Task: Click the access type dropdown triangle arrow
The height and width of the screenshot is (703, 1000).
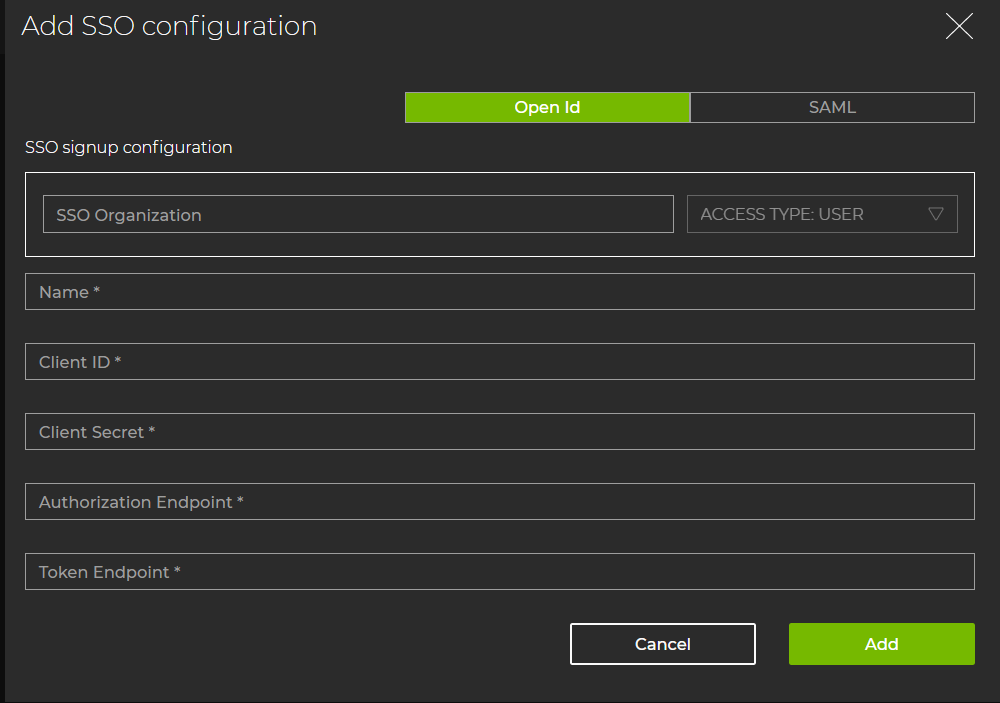Action: coord(936,213)
